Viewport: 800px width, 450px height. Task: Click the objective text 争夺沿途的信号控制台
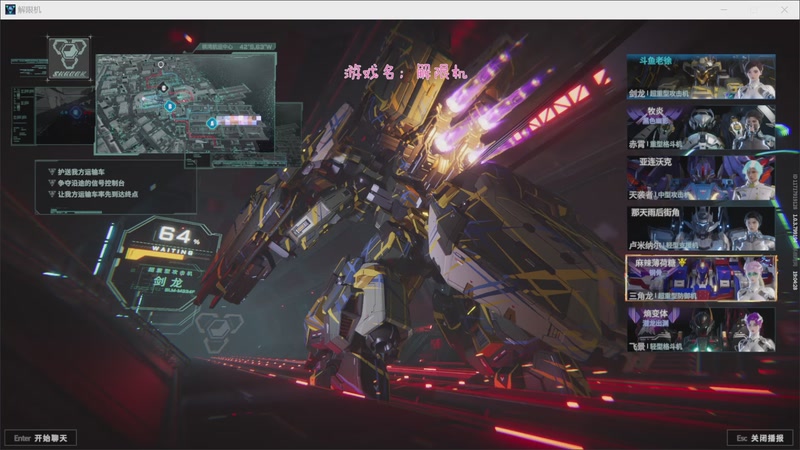pos(91,183)
